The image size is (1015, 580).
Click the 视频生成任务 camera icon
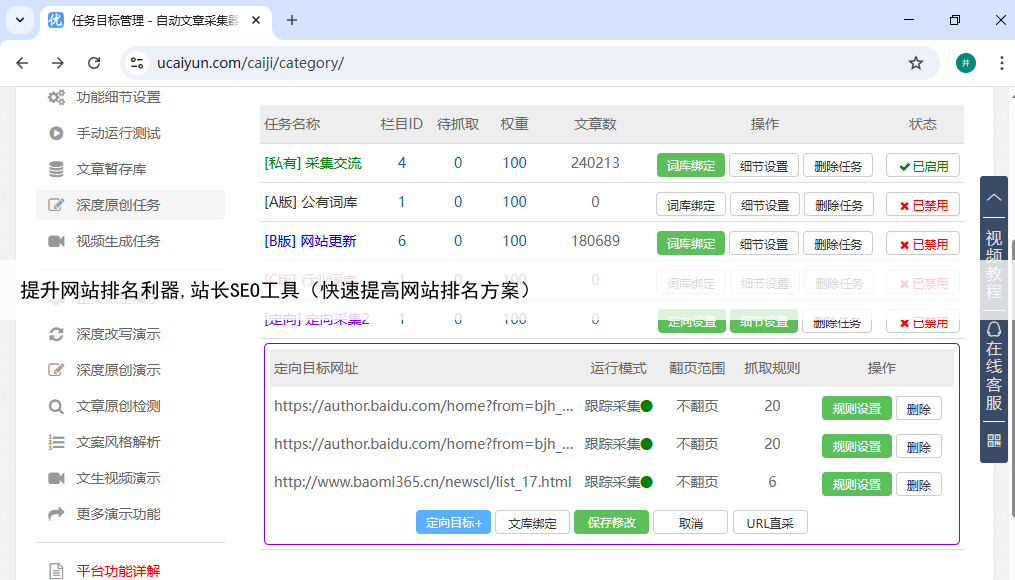click(x=57, y=241)
